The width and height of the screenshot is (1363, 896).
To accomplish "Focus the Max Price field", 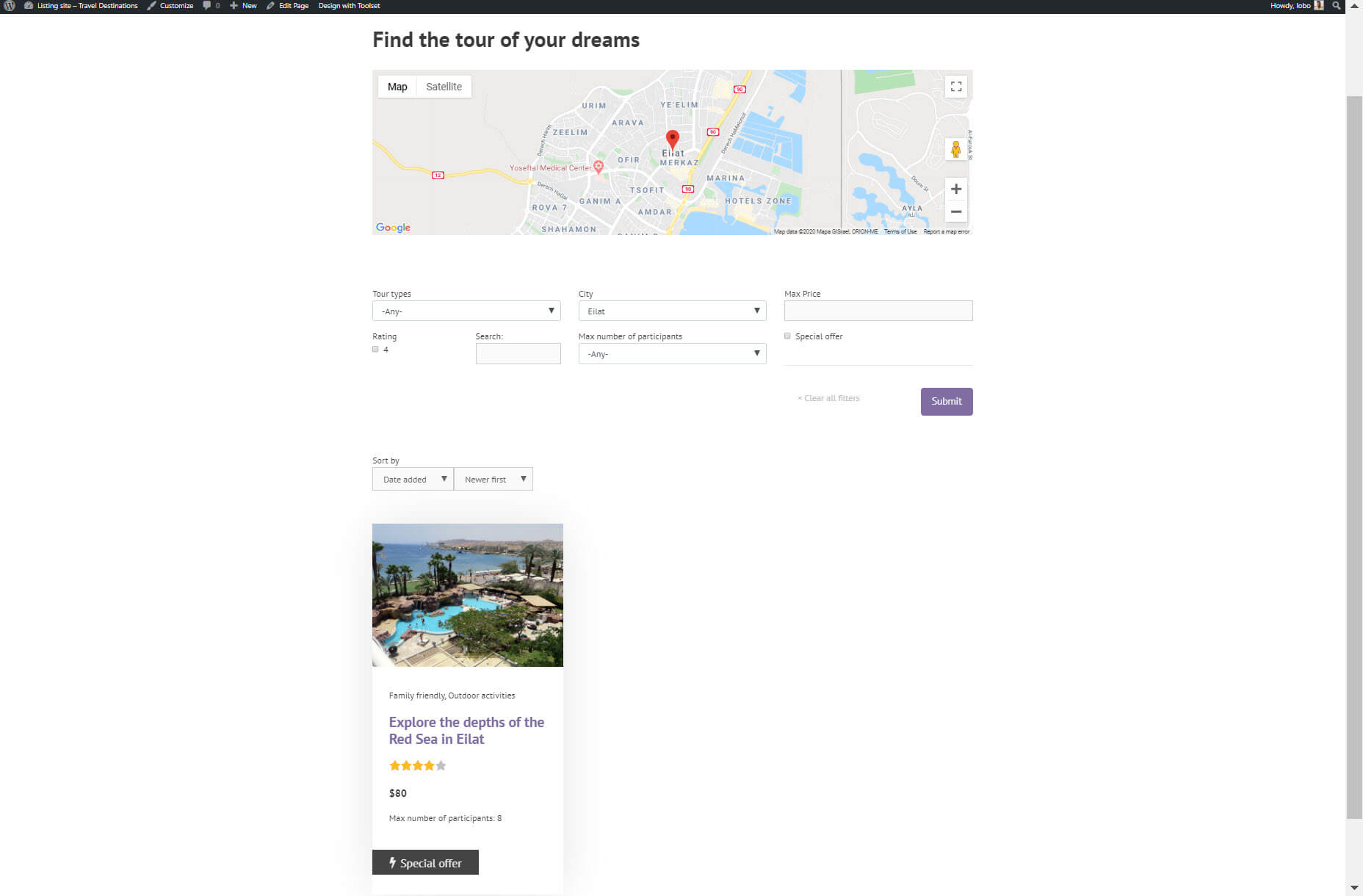I will point(878,311).
